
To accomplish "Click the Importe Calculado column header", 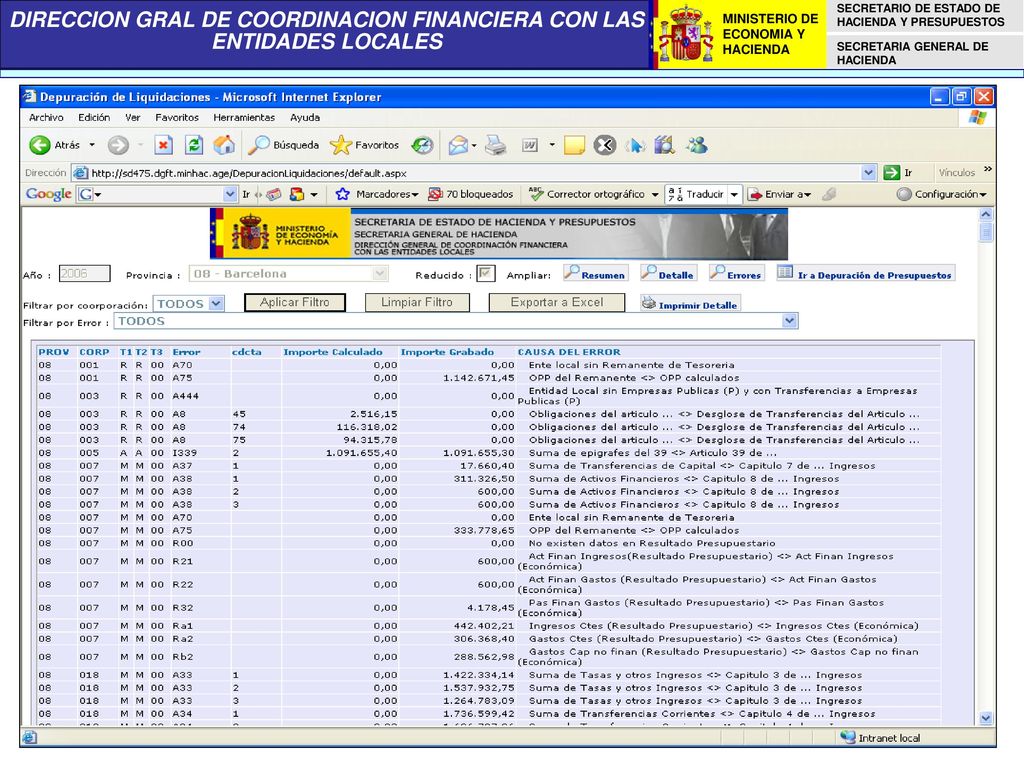I will click(x=333, y=352).
